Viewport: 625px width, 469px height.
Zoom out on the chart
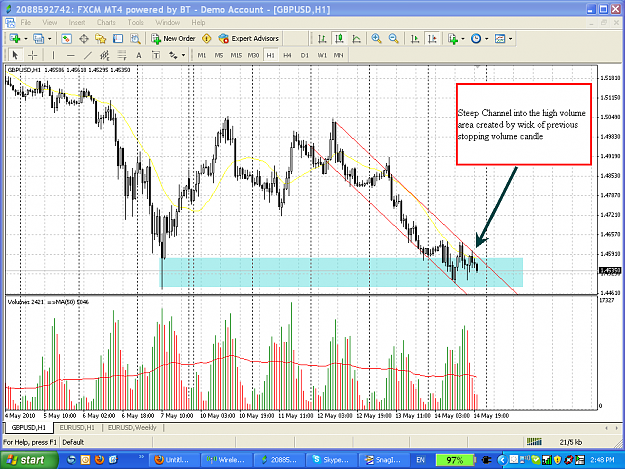point(393,39)
